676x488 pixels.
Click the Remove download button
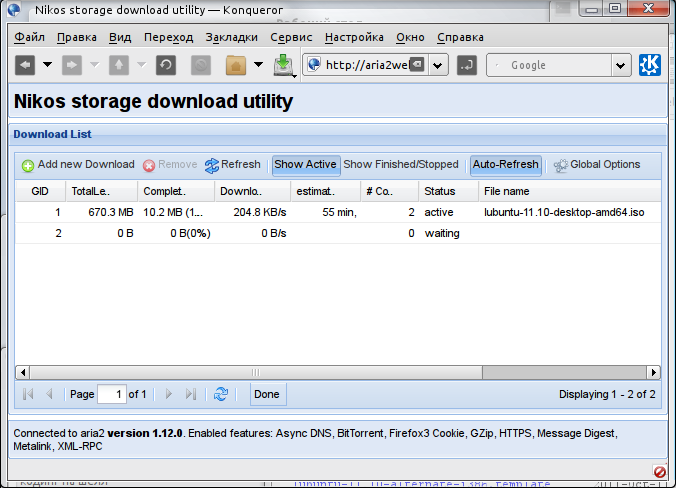pos(170,165)
